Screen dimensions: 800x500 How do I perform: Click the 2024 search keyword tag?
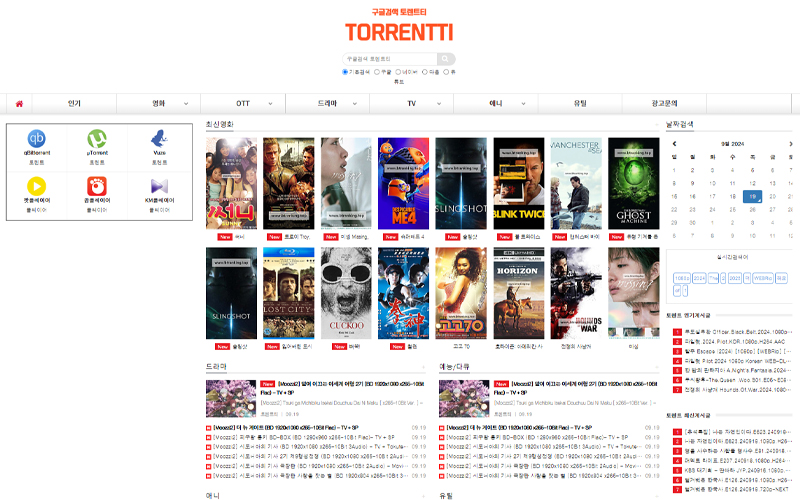699,278
